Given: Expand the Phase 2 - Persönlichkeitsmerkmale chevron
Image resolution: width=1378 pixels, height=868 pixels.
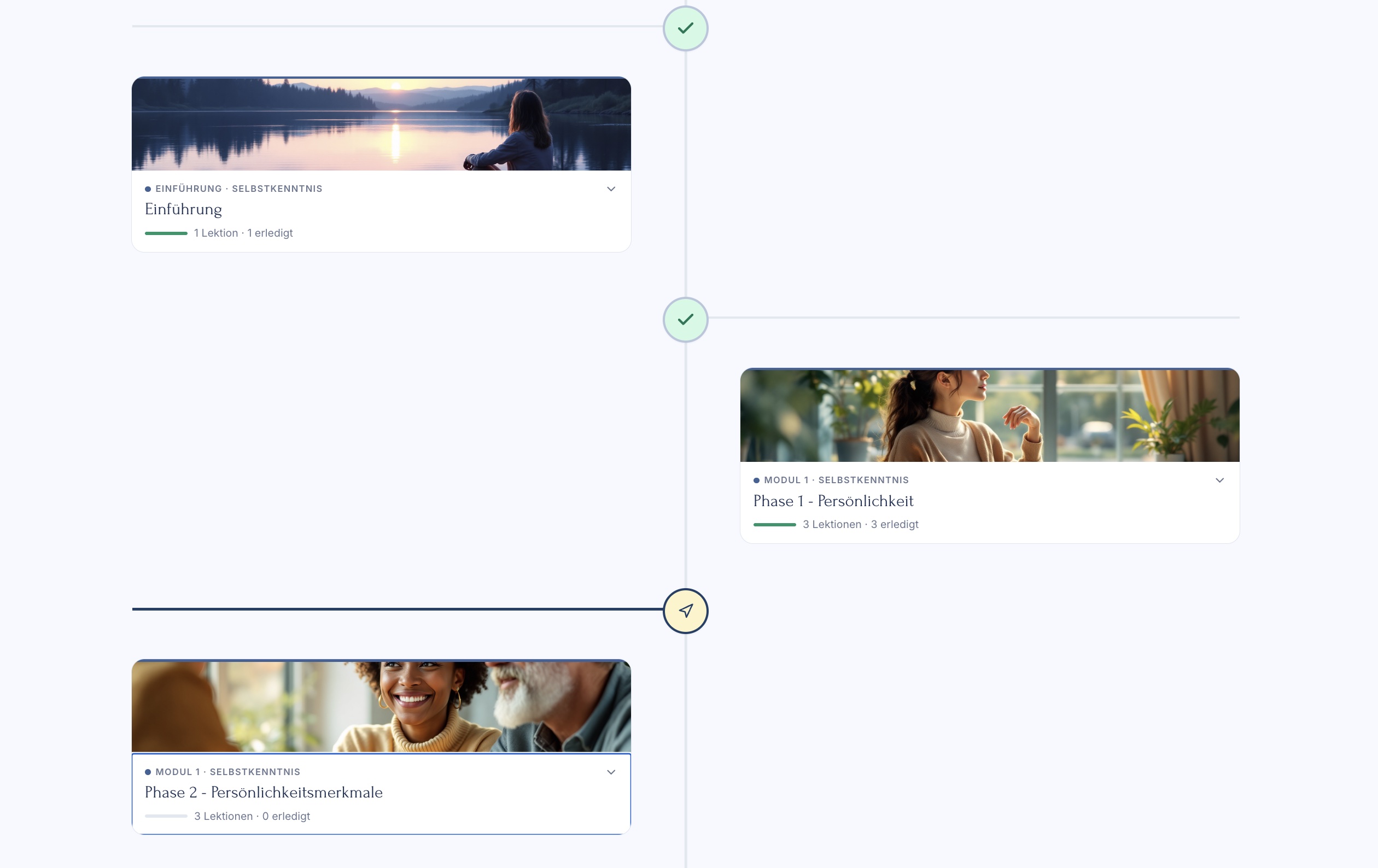Looking at the screenshot, I should coord(611,772).
